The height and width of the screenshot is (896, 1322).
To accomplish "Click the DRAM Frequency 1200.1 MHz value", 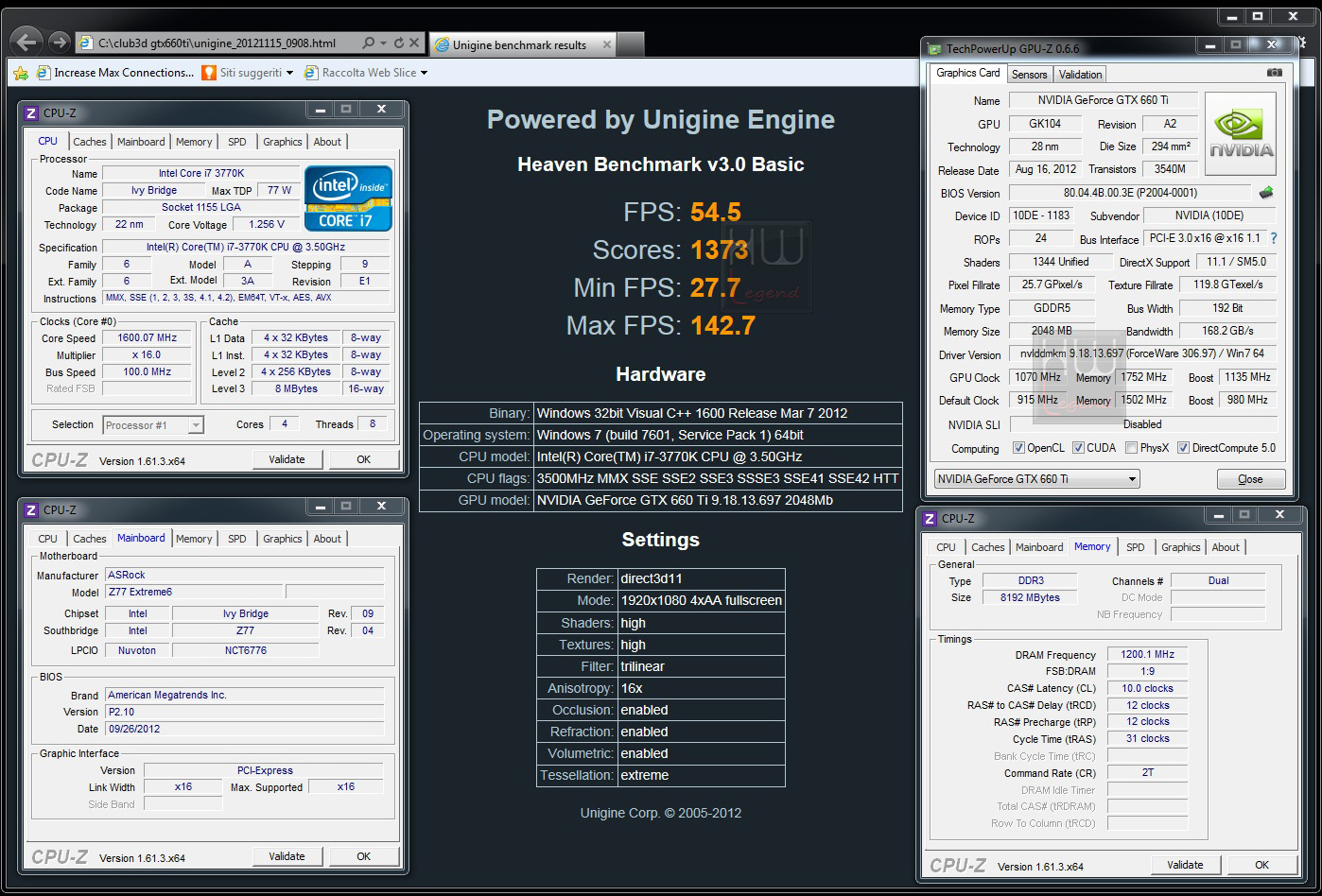I will 1147,654.
